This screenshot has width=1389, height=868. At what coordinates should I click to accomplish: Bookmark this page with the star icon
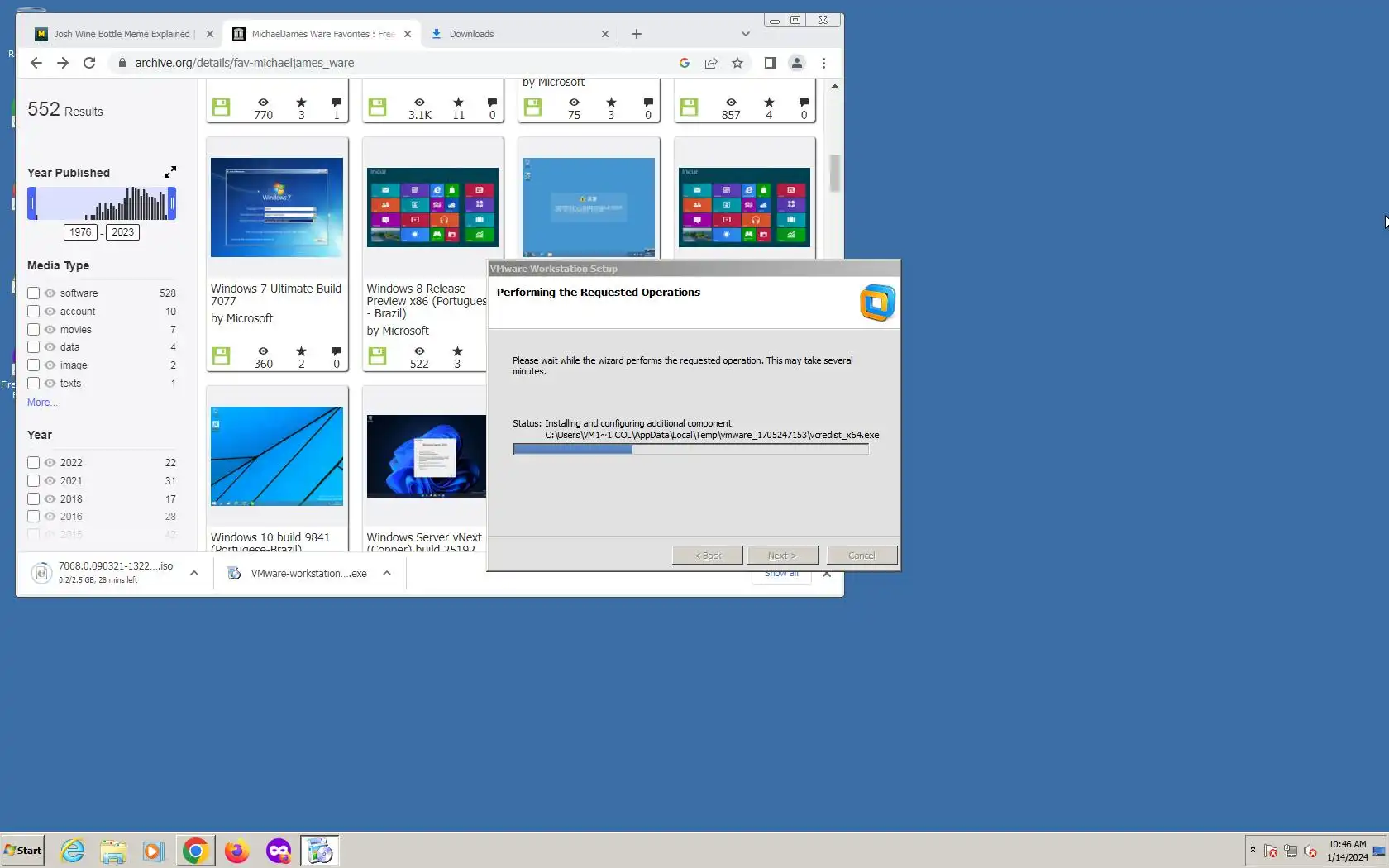point(737,63)
